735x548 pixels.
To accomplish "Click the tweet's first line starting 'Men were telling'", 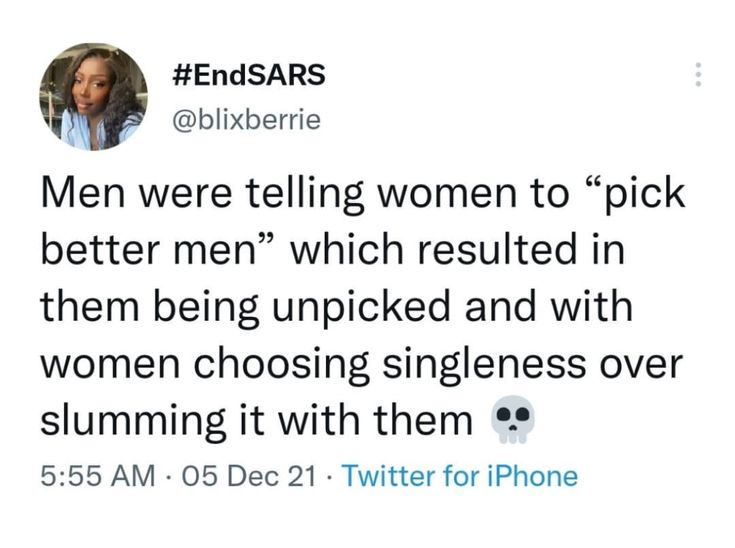I will [363, 195].
